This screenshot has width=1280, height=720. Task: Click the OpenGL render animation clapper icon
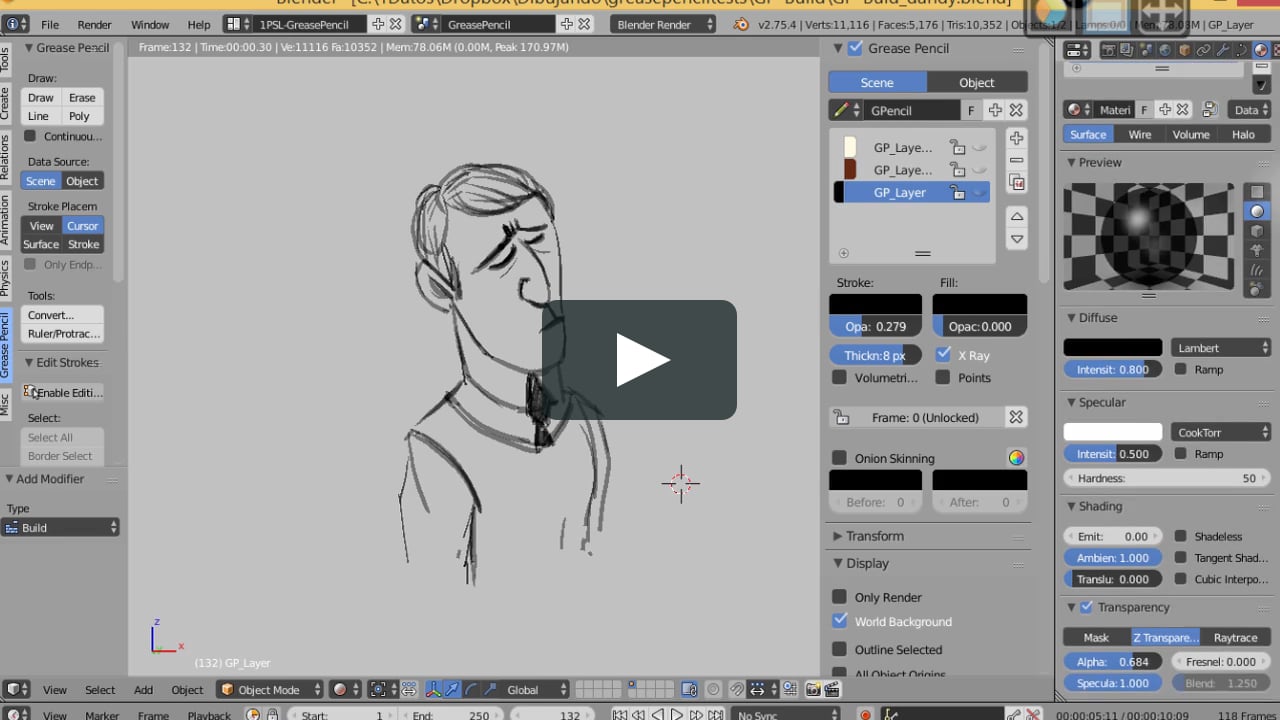pos(832,689)
